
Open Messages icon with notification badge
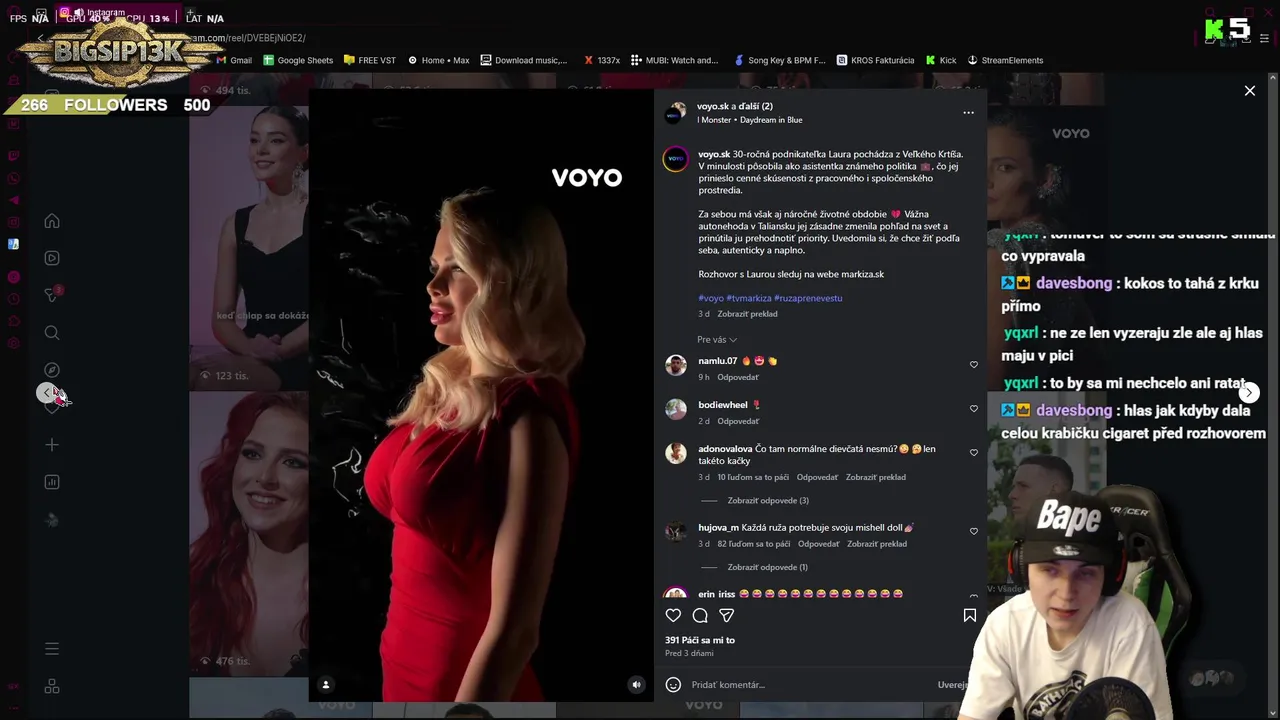(52, 295)
